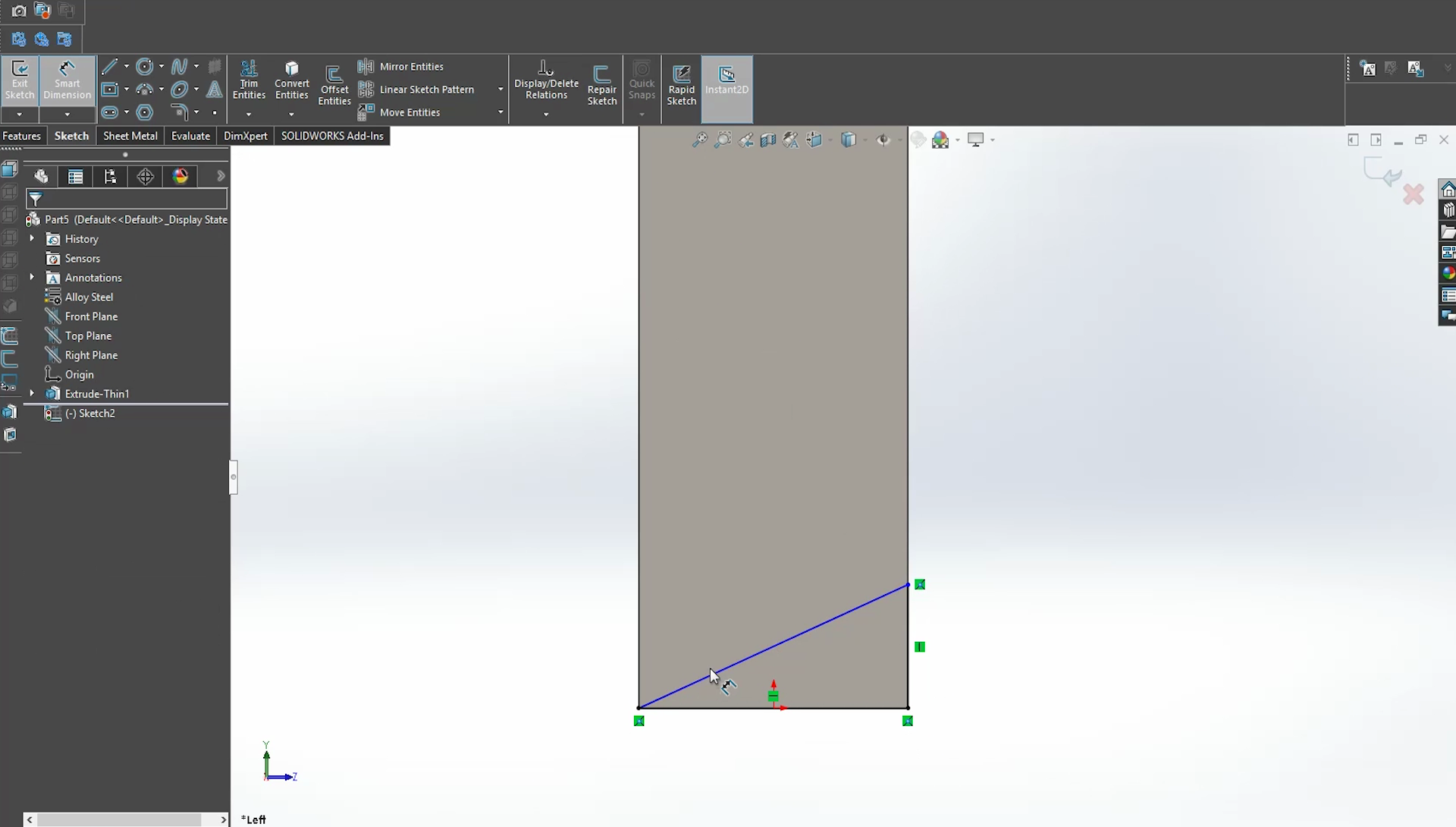The height and width of the screenshot is (827, 1456).
Task: Click Move Entities
Action: 400,112
